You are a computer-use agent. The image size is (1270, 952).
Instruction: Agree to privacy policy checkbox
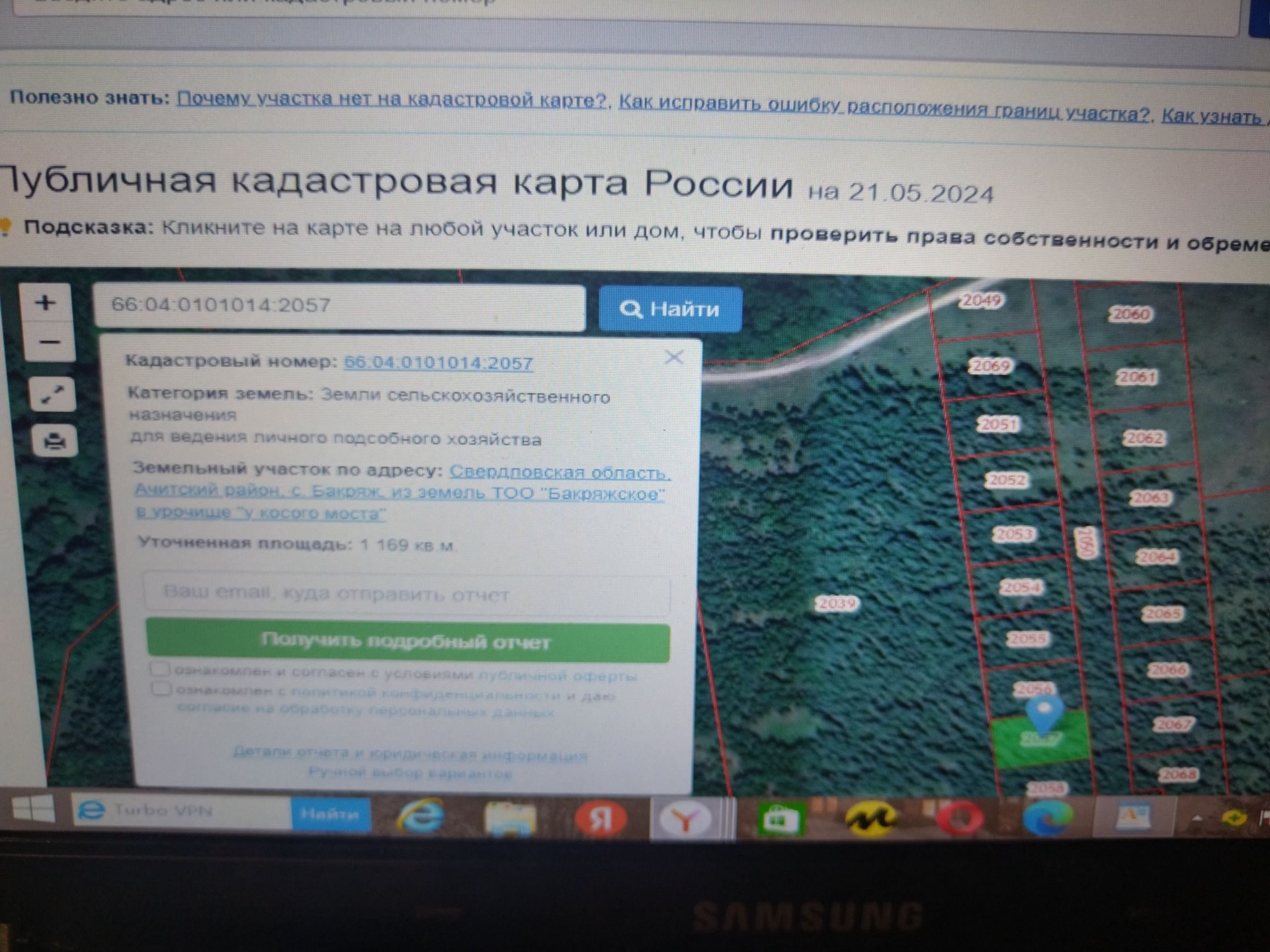(161, 690)
